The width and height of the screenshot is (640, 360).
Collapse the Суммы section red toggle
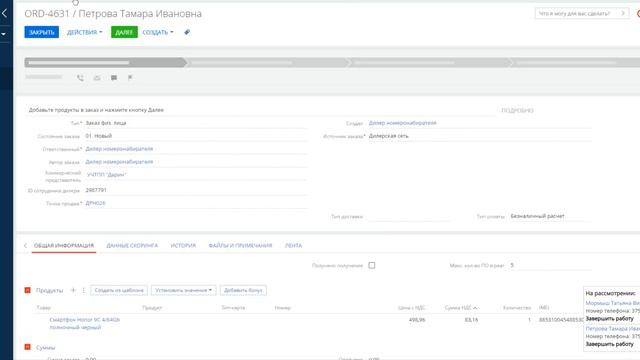tap(27, 347)
